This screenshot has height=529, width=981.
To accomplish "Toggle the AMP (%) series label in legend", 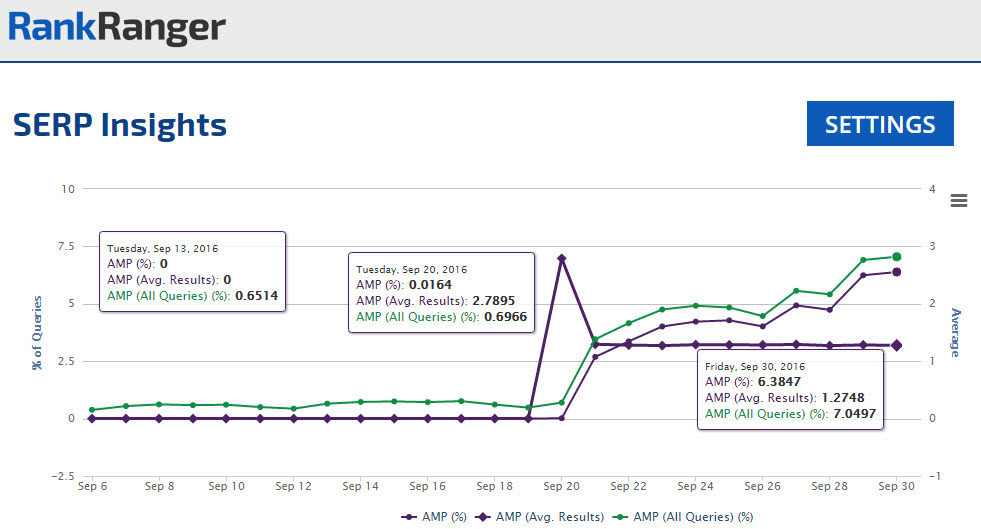I will click(444, 516).
